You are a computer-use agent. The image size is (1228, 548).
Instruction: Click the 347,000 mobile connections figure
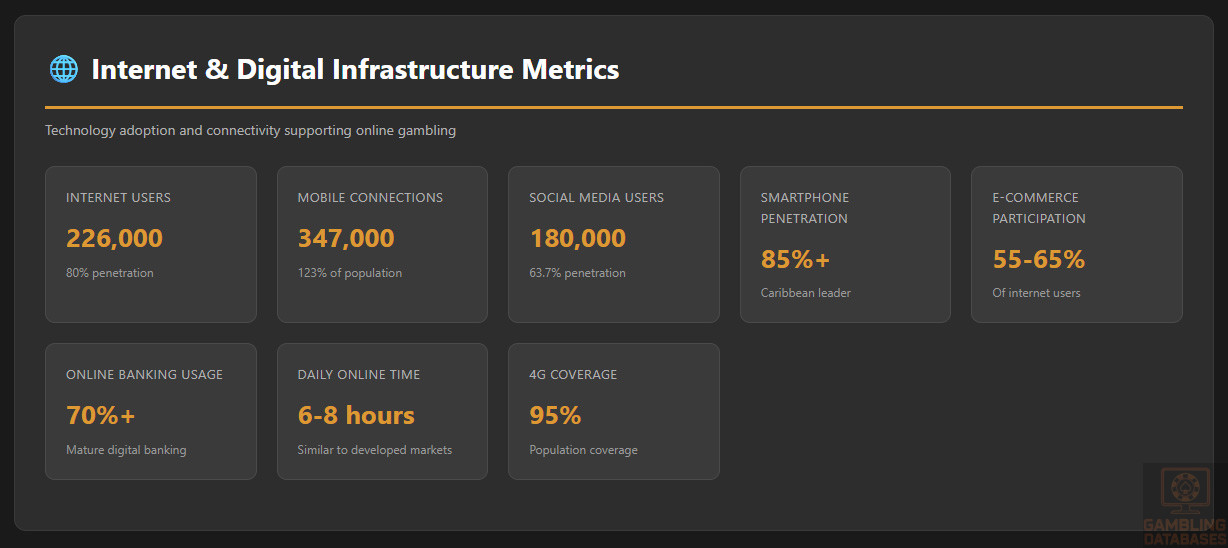pos(346,239)
